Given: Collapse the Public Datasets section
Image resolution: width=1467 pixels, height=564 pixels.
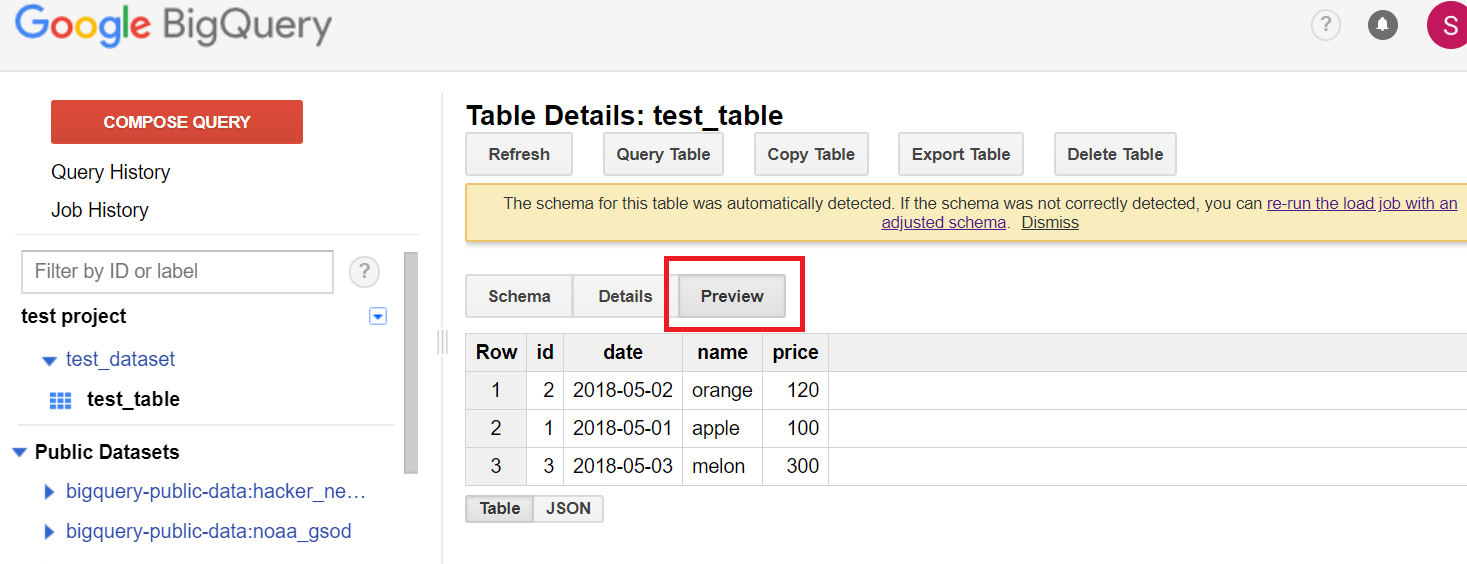Looking at the screenshot, I should [x=19, y=453].
